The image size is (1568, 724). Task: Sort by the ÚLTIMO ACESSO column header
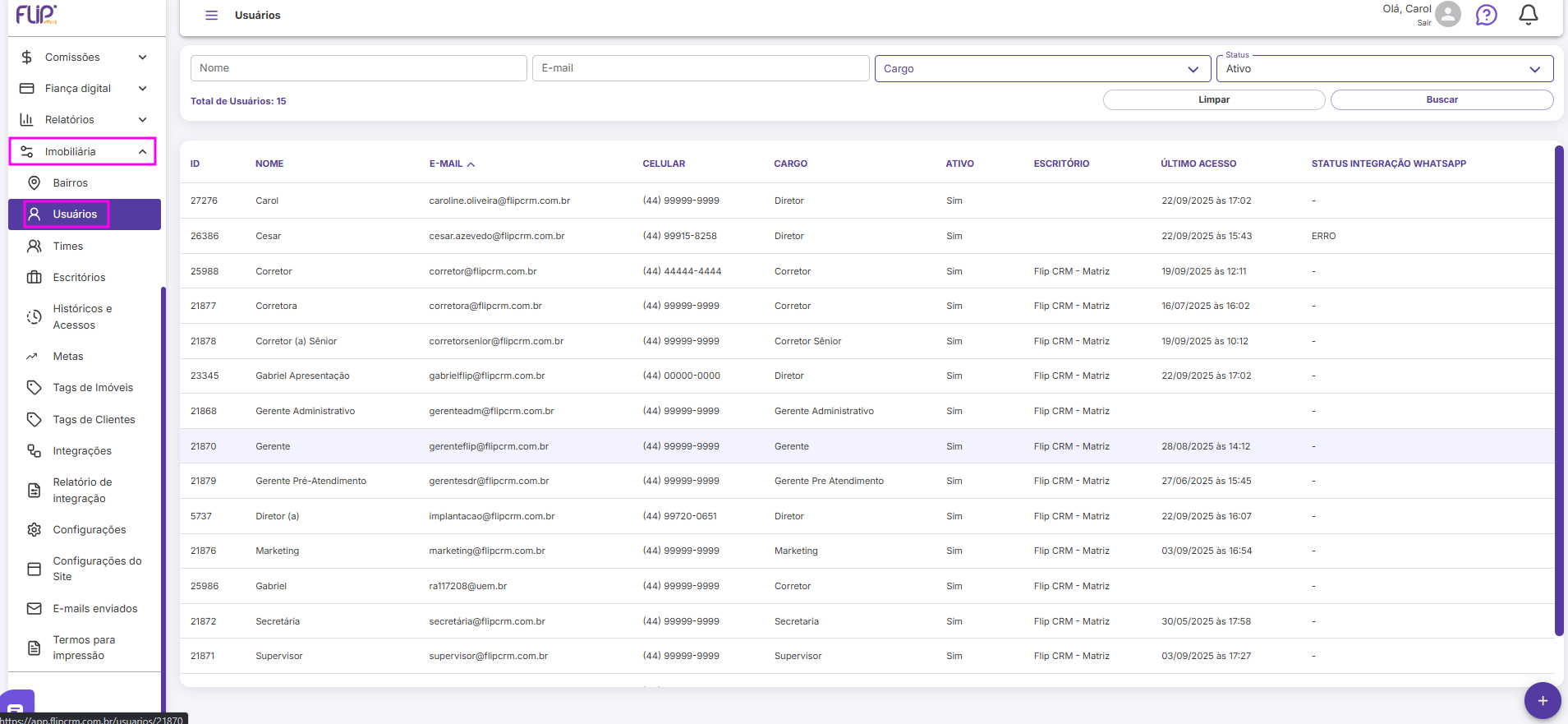pyautogui.click(x=1198, y=164)
